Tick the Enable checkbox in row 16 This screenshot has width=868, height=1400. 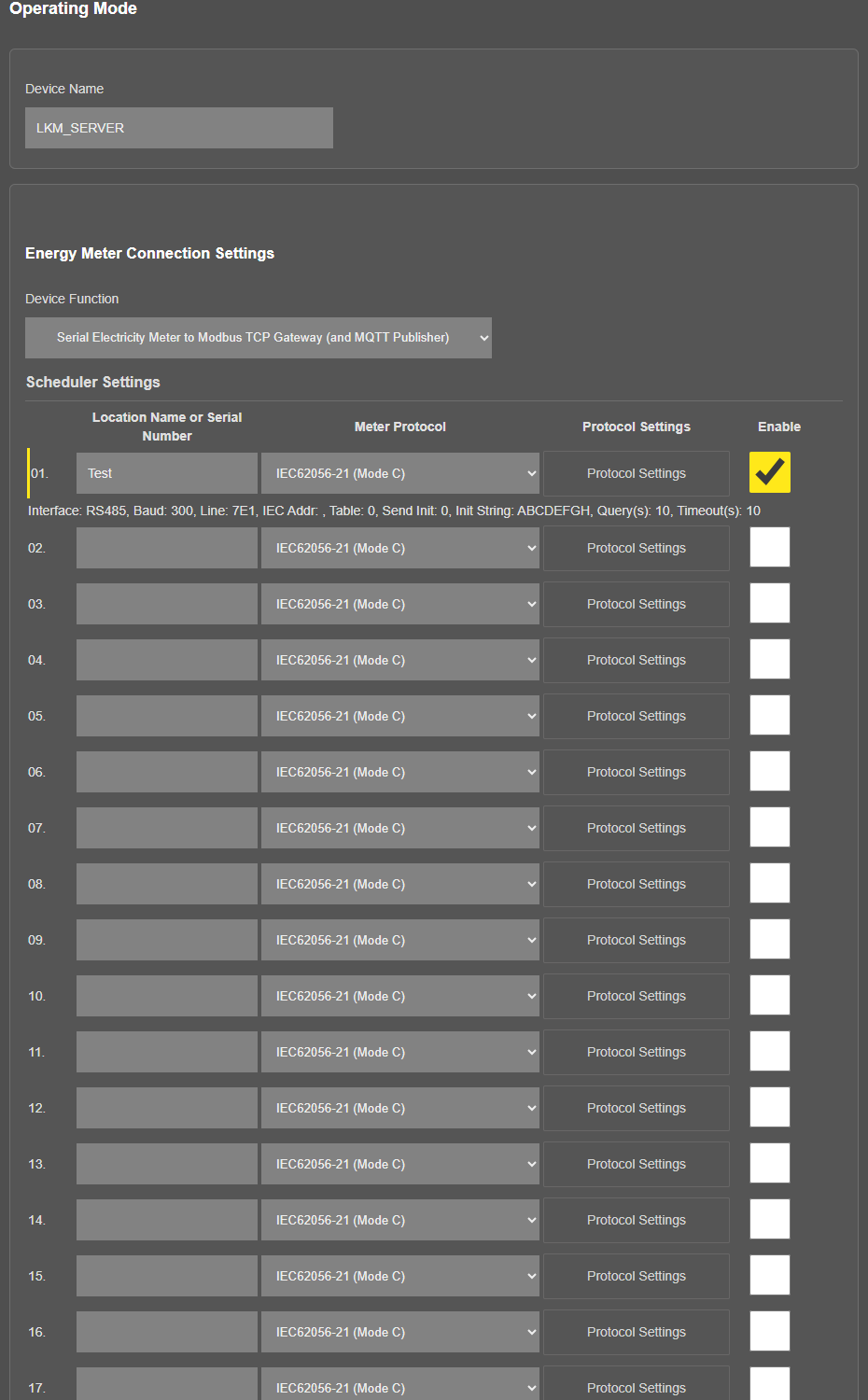(x=770, y=1331)
